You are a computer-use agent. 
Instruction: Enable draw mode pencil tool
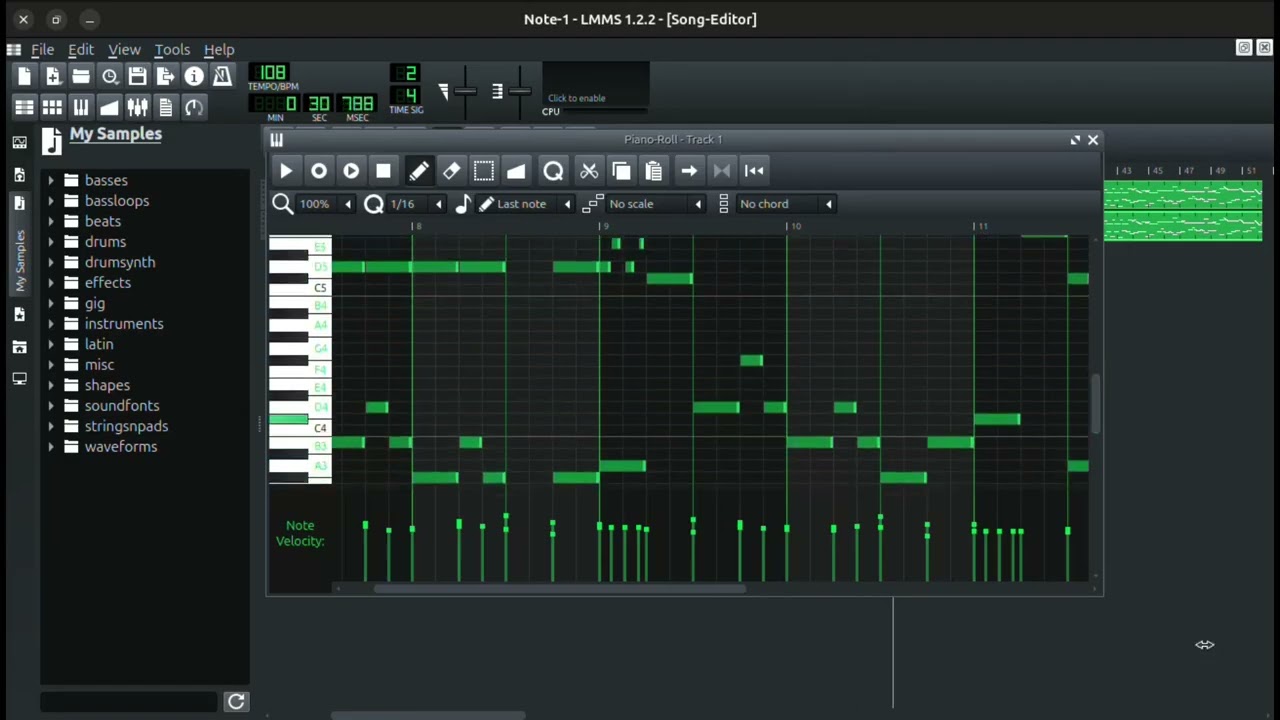pyautogui.click(x=419, y=171)
